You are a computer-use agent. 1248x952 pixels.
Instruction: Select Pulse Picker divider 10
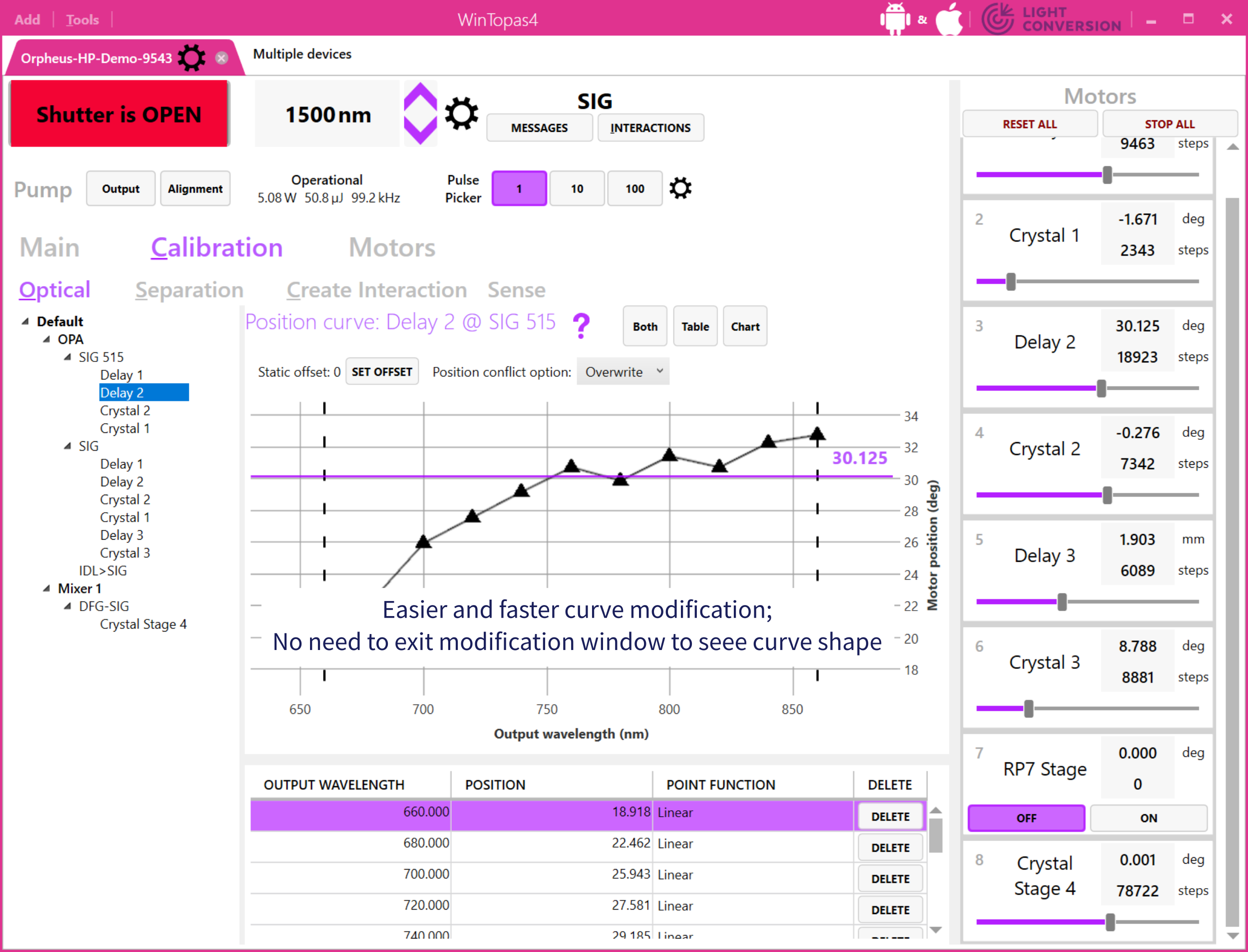(577, 188)
